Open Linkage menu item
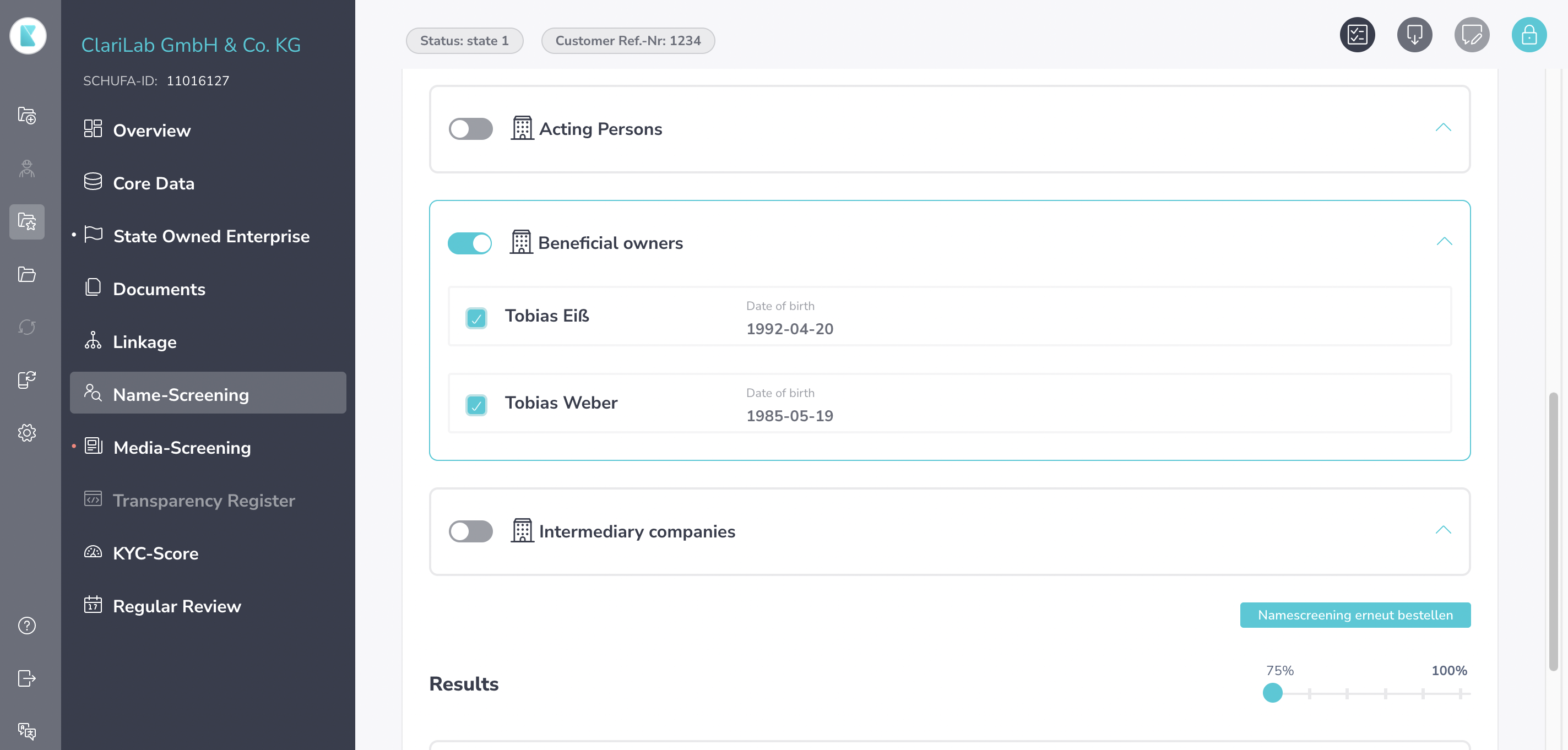This screenshot has width=1568, height=750. [x=208, y=341]
